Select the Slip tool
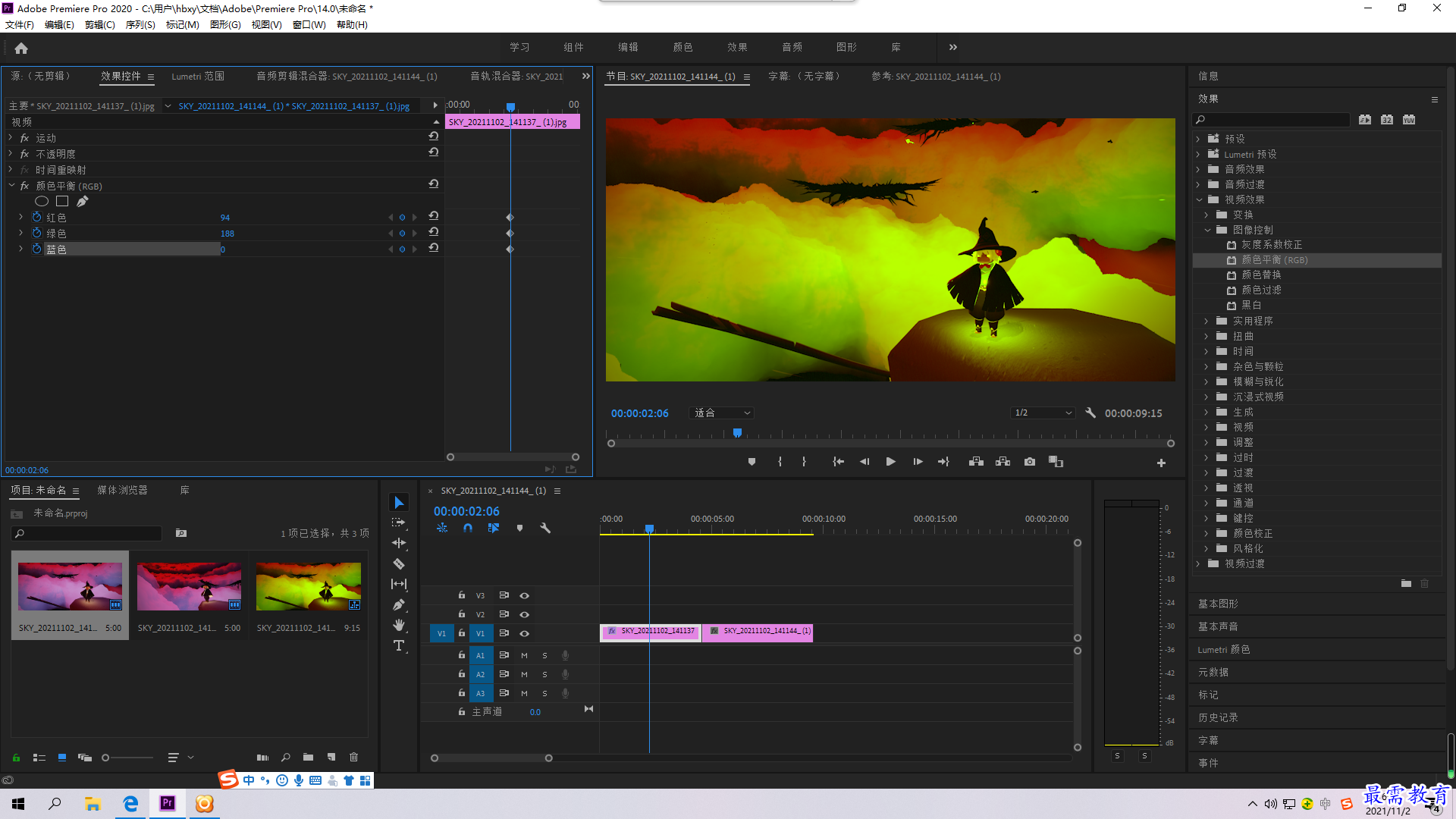 (x=399, y=585)
